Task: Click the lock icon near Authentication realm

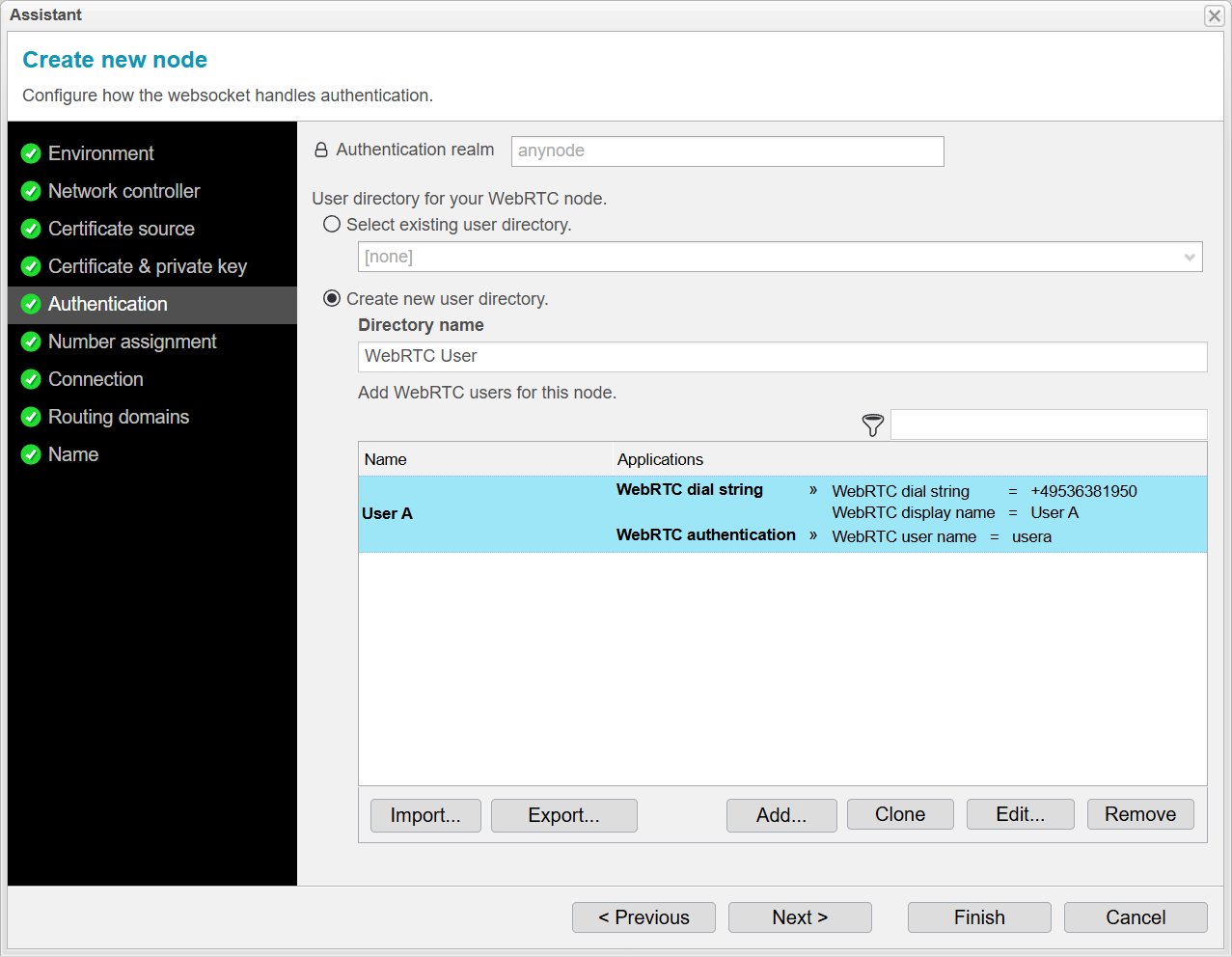Action: [x=319, y=150]
